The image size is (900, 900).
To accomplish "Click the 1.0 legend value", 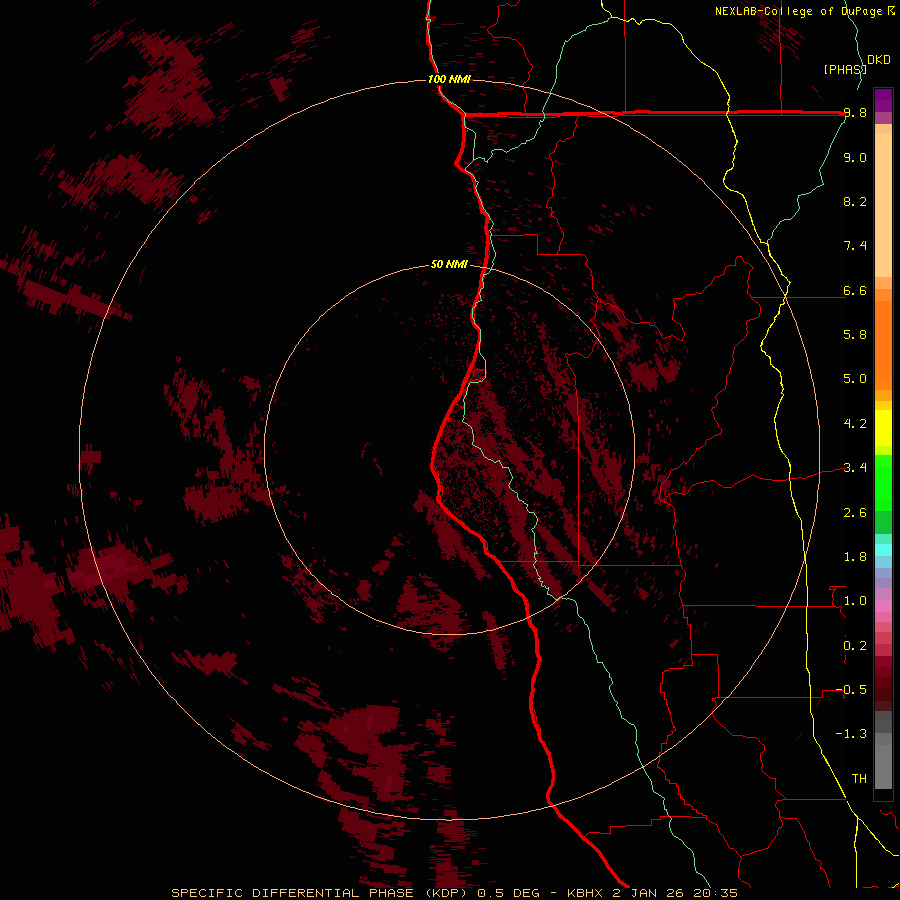I will (x=855, y=601).
